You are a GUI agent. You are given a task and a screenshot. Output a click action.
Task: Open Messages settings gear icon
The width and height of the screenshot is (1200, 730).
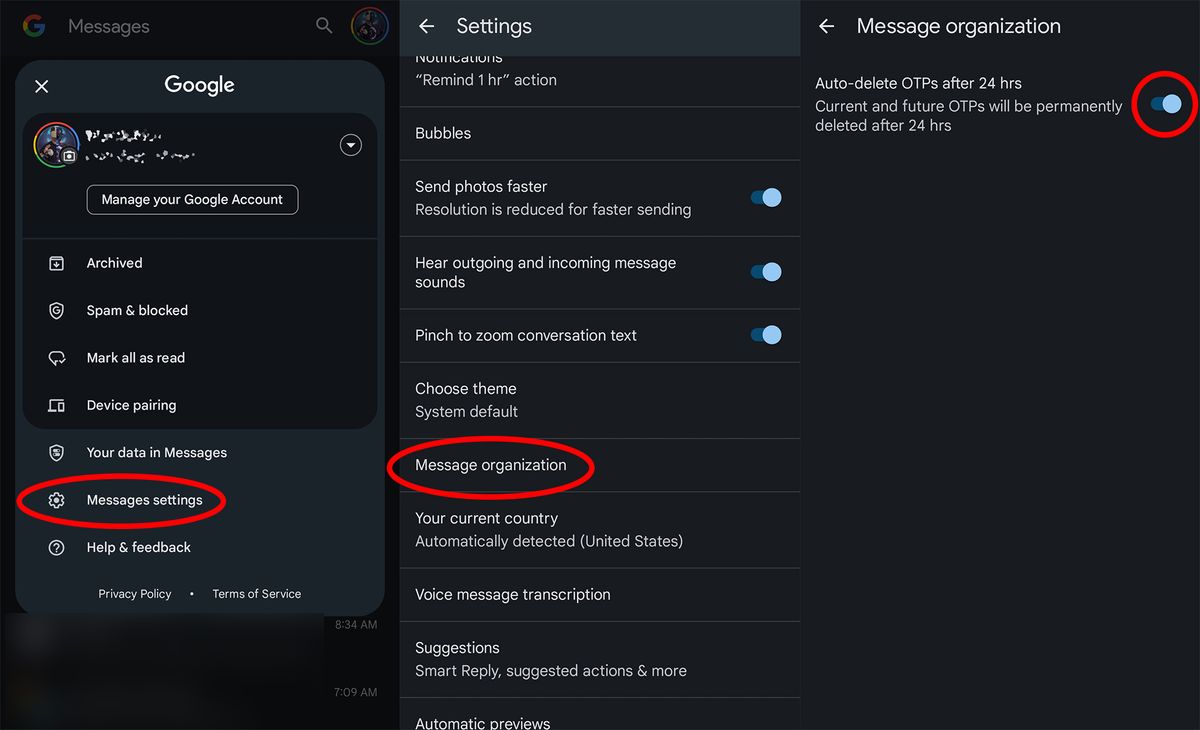pos(57,500)
